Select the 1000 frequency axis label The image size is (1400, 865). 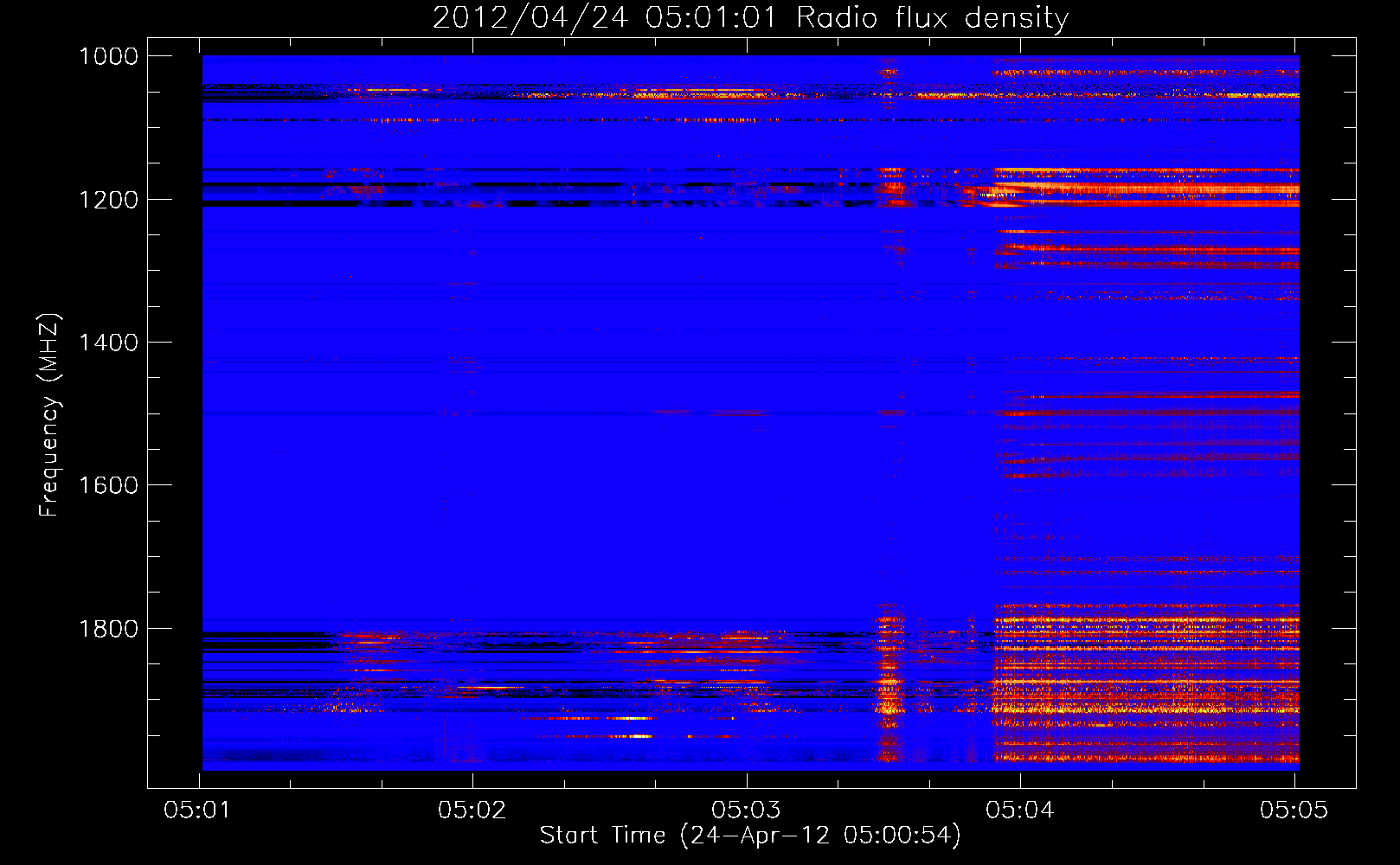coord(108,56)
